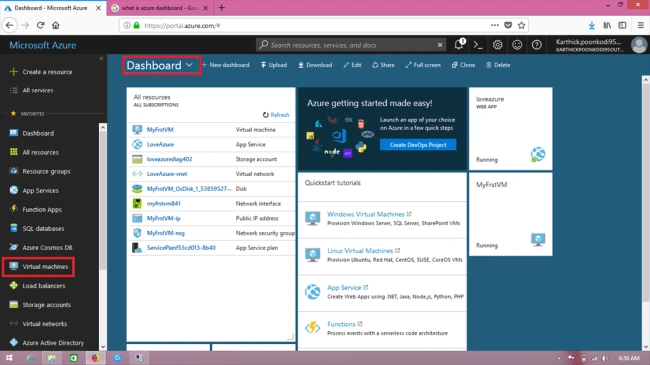
Task: Click Delete in the dashboard toolbar
Action: point(498,65)
